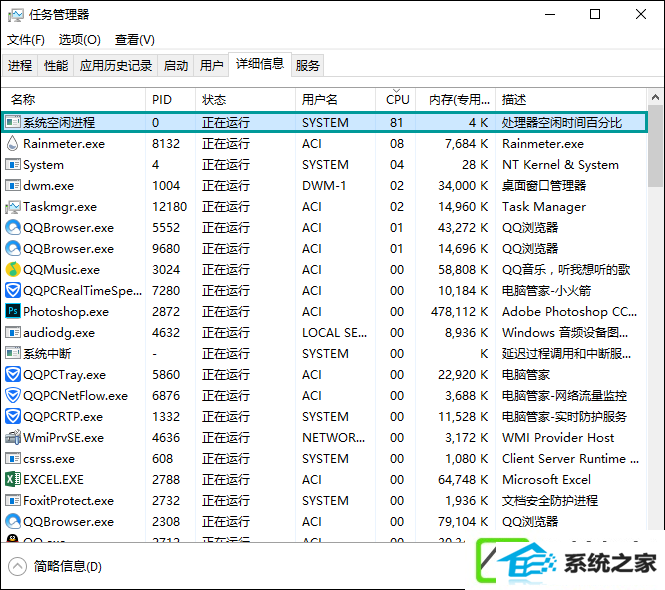
Task: Sort by the CPU column header
Action: point(395,100)
